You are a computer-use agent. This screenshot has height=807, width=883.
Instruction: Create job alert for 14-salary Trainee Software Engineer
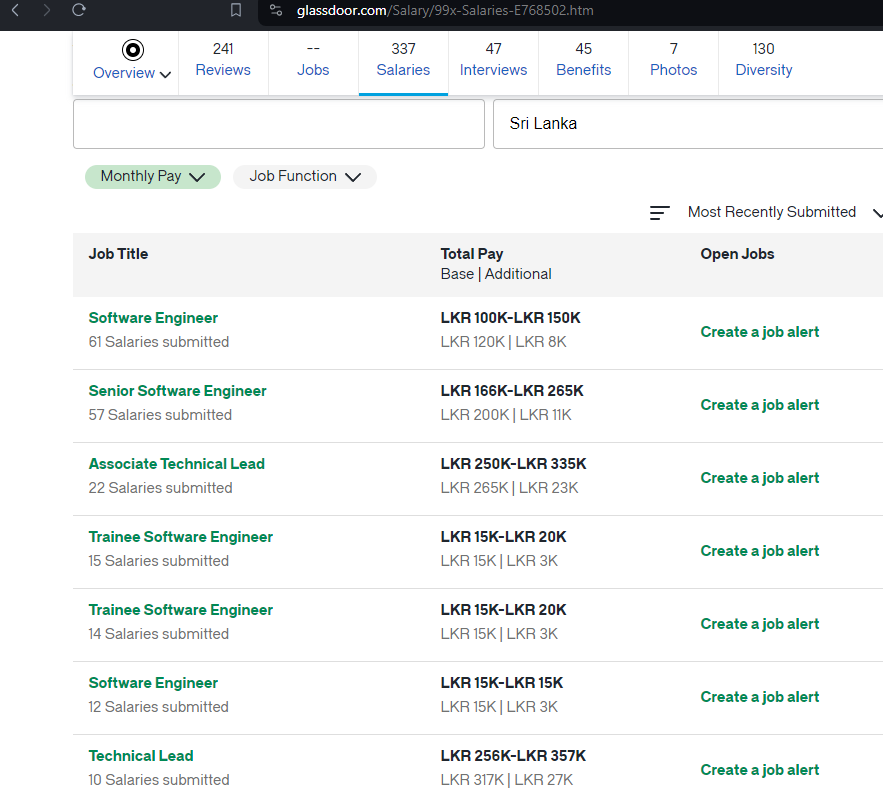(x=760, y=624)
